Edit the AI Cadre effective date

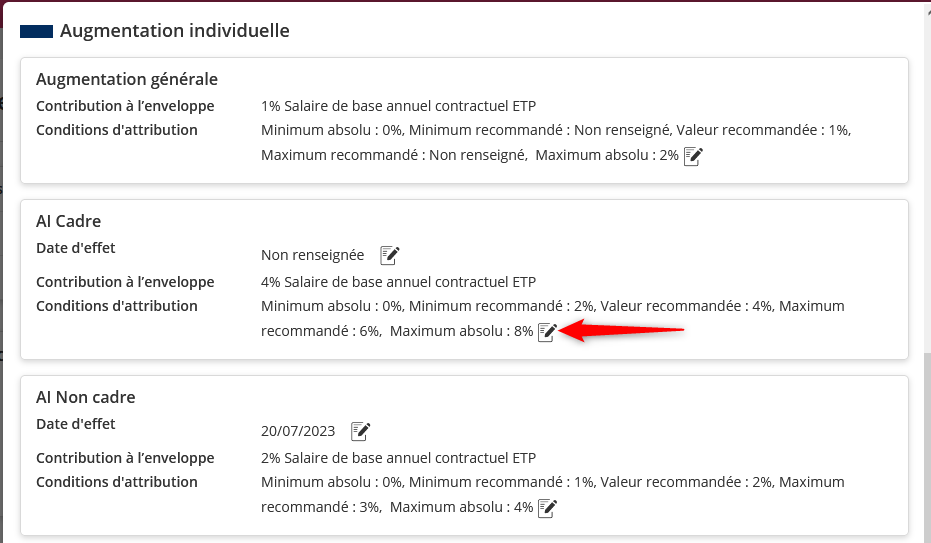390,255
